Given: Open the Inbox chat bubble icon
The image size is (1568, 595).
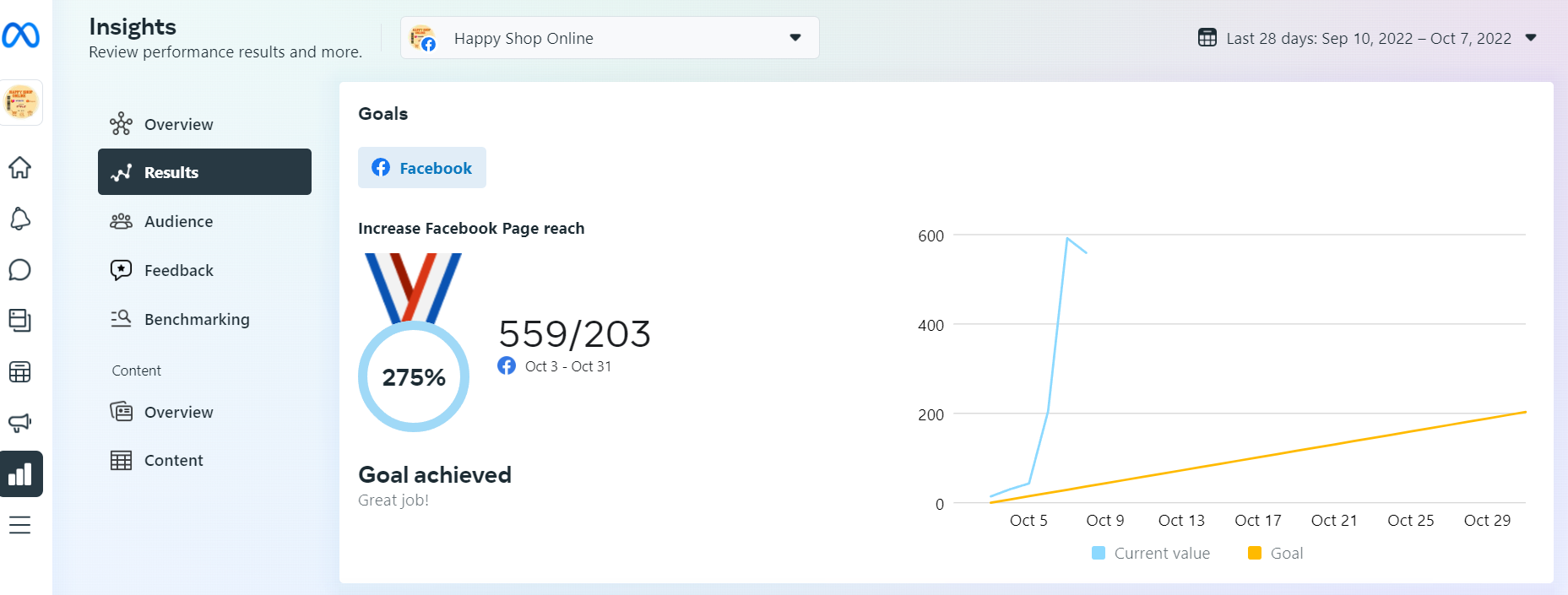Looking at the screenshot, I should pyautogui.click(x=20, y=270).
